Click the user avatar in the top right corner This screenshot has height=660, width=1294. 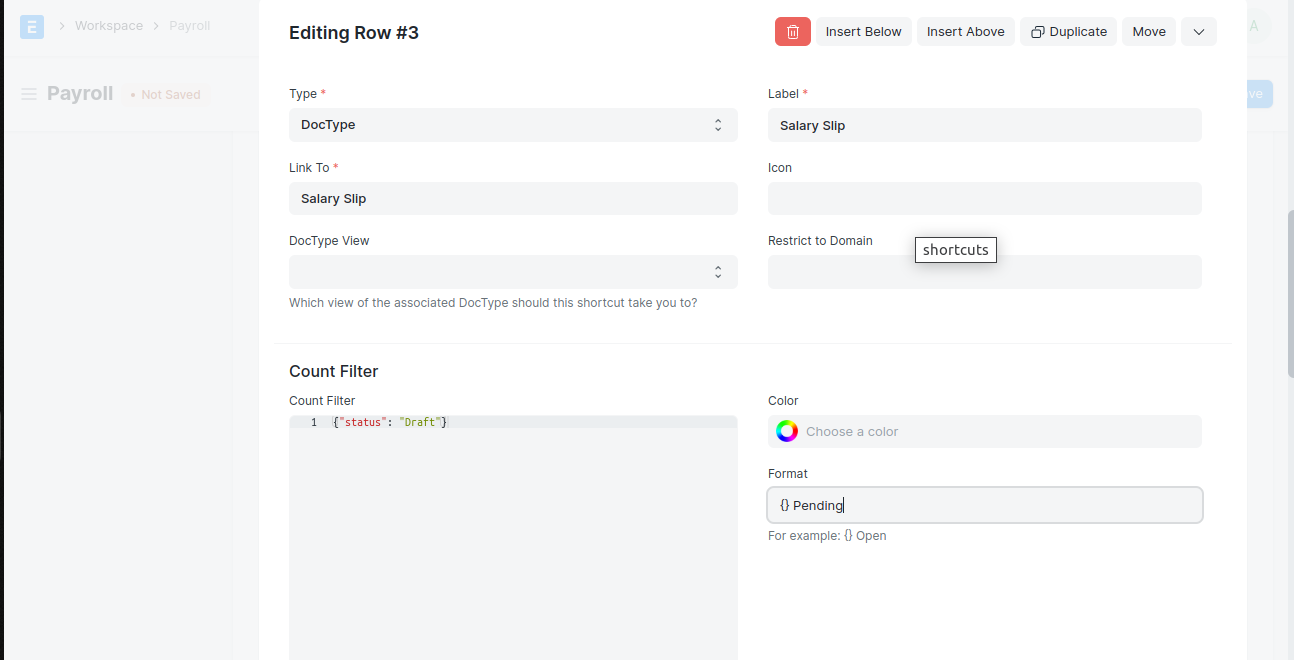pos(1253,26)
